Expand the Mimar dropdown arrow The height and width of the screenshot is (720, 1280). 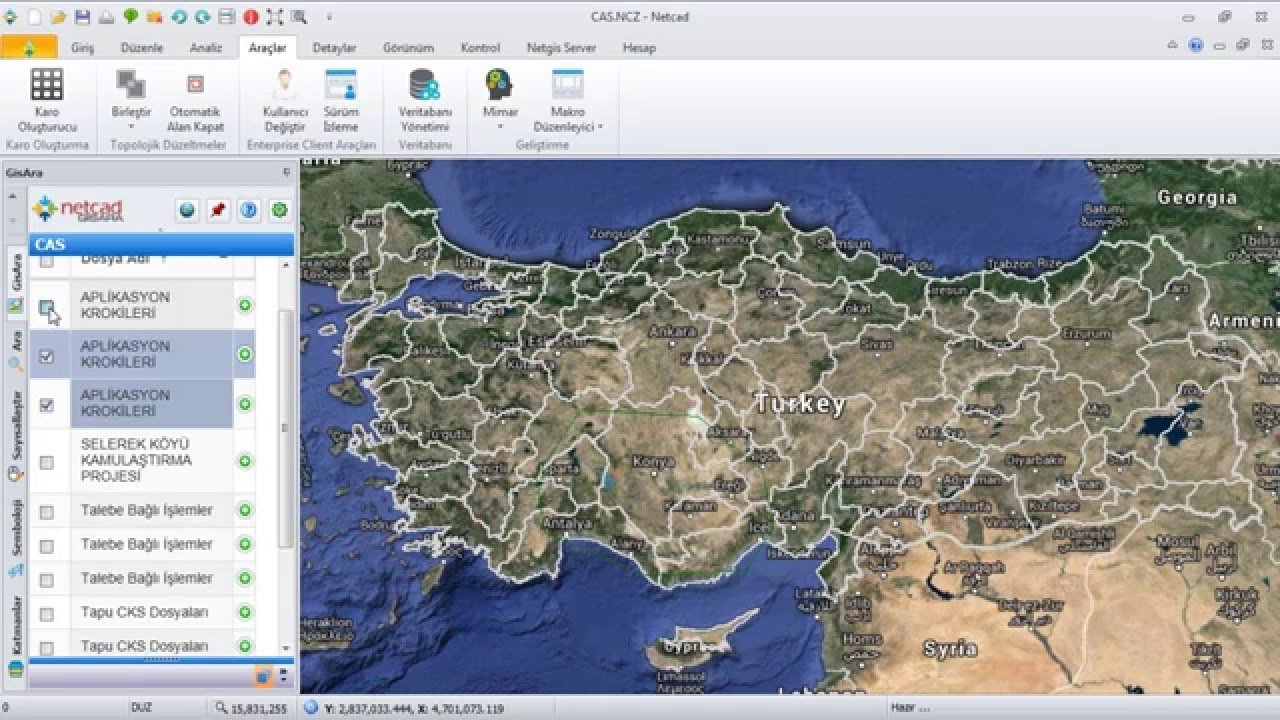click(x=499, y=127)
